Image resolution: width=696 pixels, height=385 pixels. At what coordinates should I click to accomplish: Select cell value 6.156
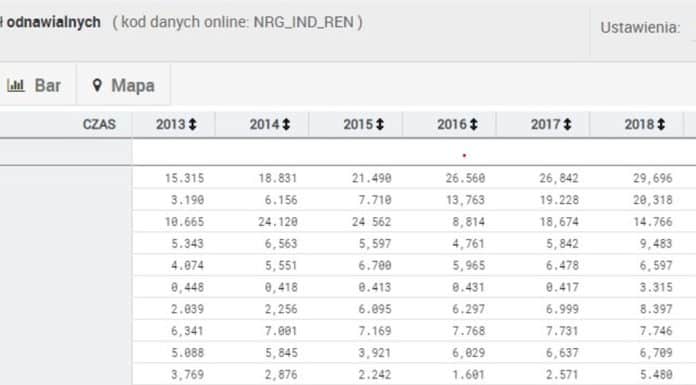click(281, 200)
